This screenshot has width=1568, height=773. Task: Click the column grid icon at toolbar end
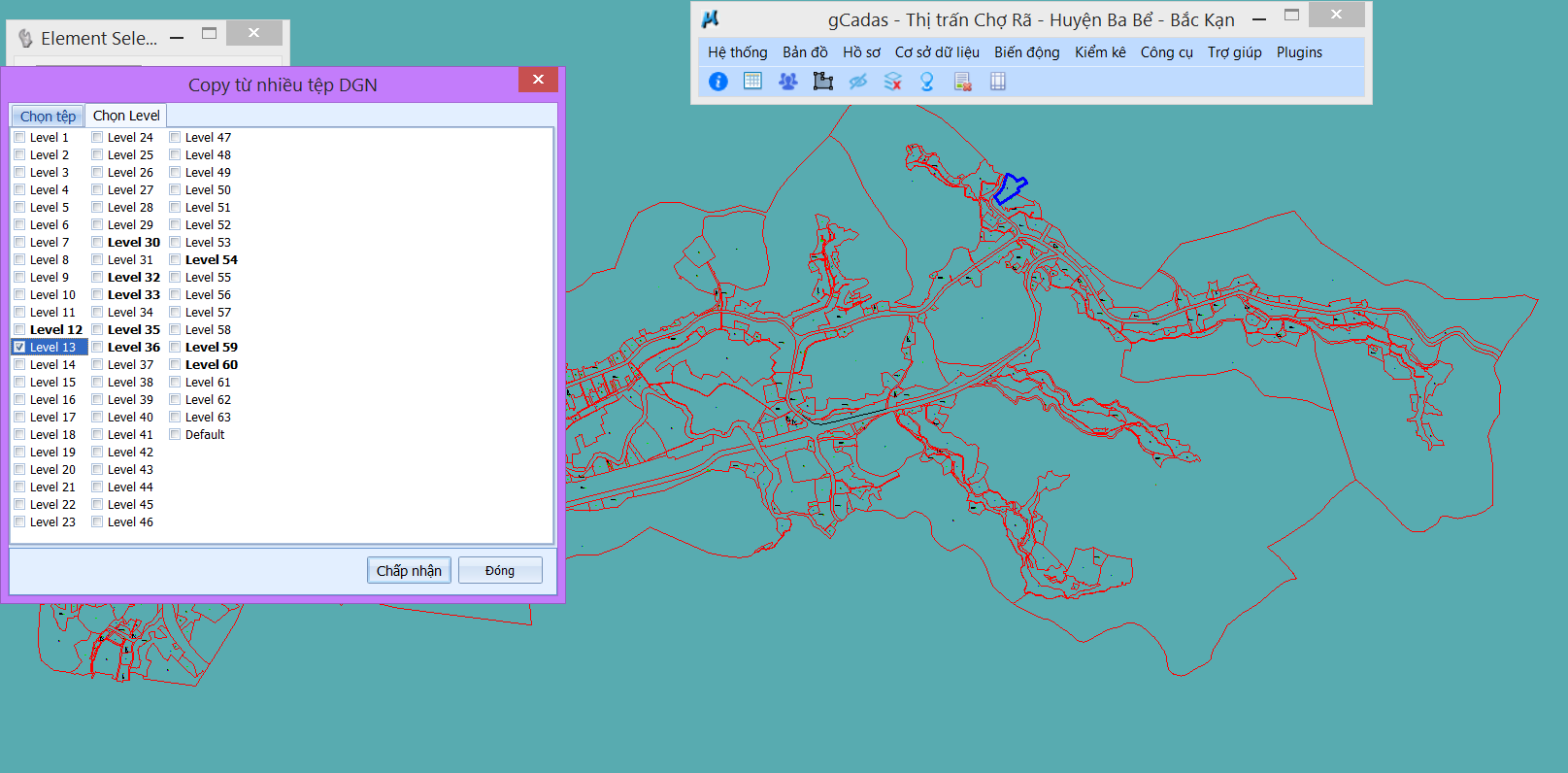(x=998, y=82)
